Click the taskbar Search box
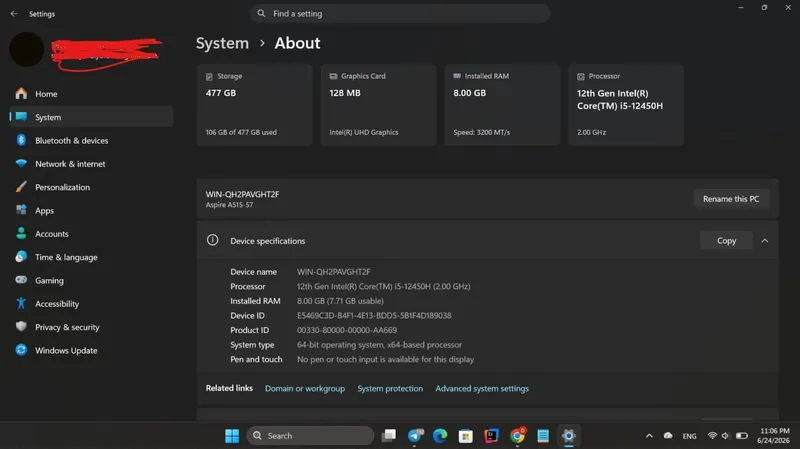Screen dimensions: 800x449 [310, 436]
